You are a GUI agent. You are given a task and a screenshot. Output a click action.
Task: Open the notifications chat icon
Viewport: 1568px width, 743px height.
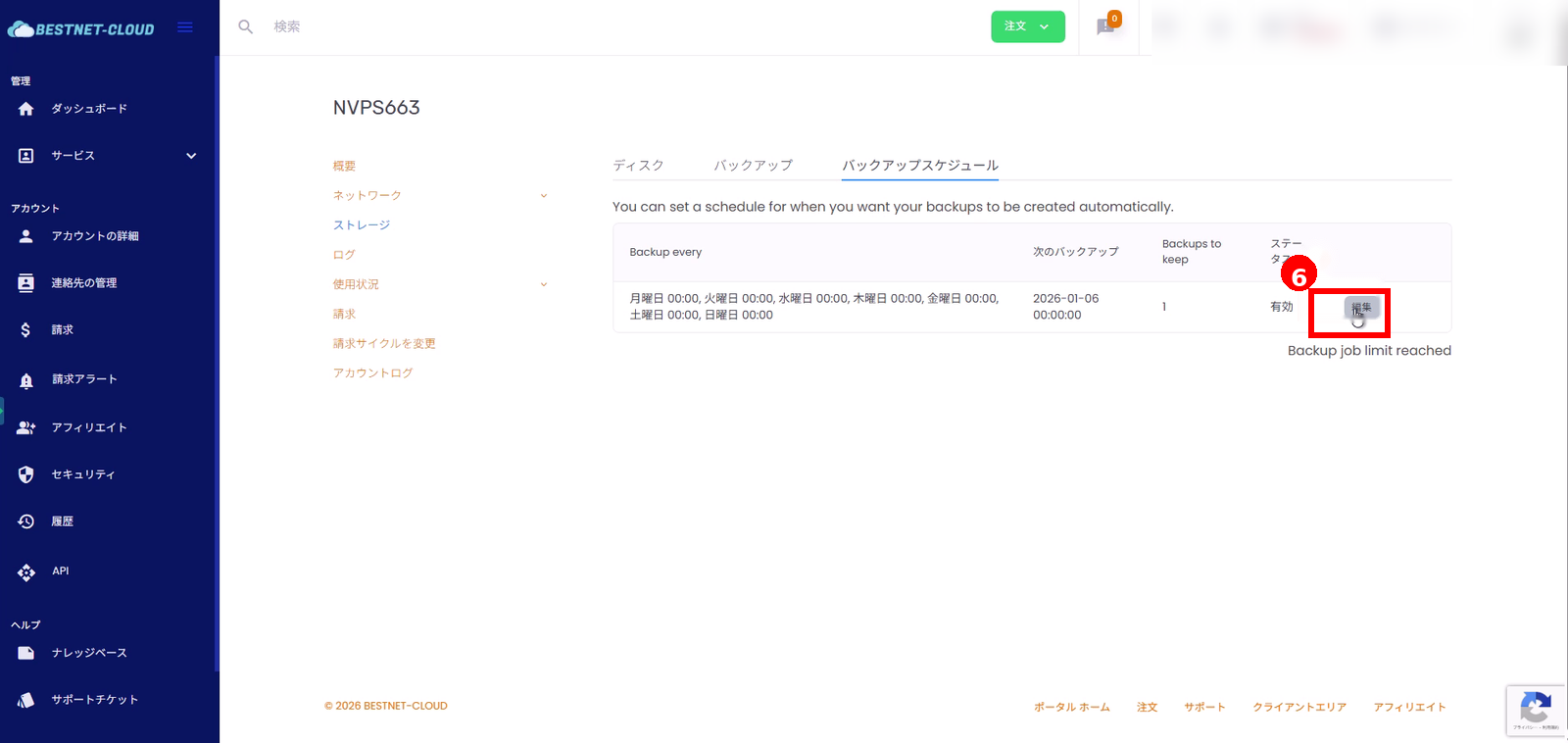[x=1106, y=26]
